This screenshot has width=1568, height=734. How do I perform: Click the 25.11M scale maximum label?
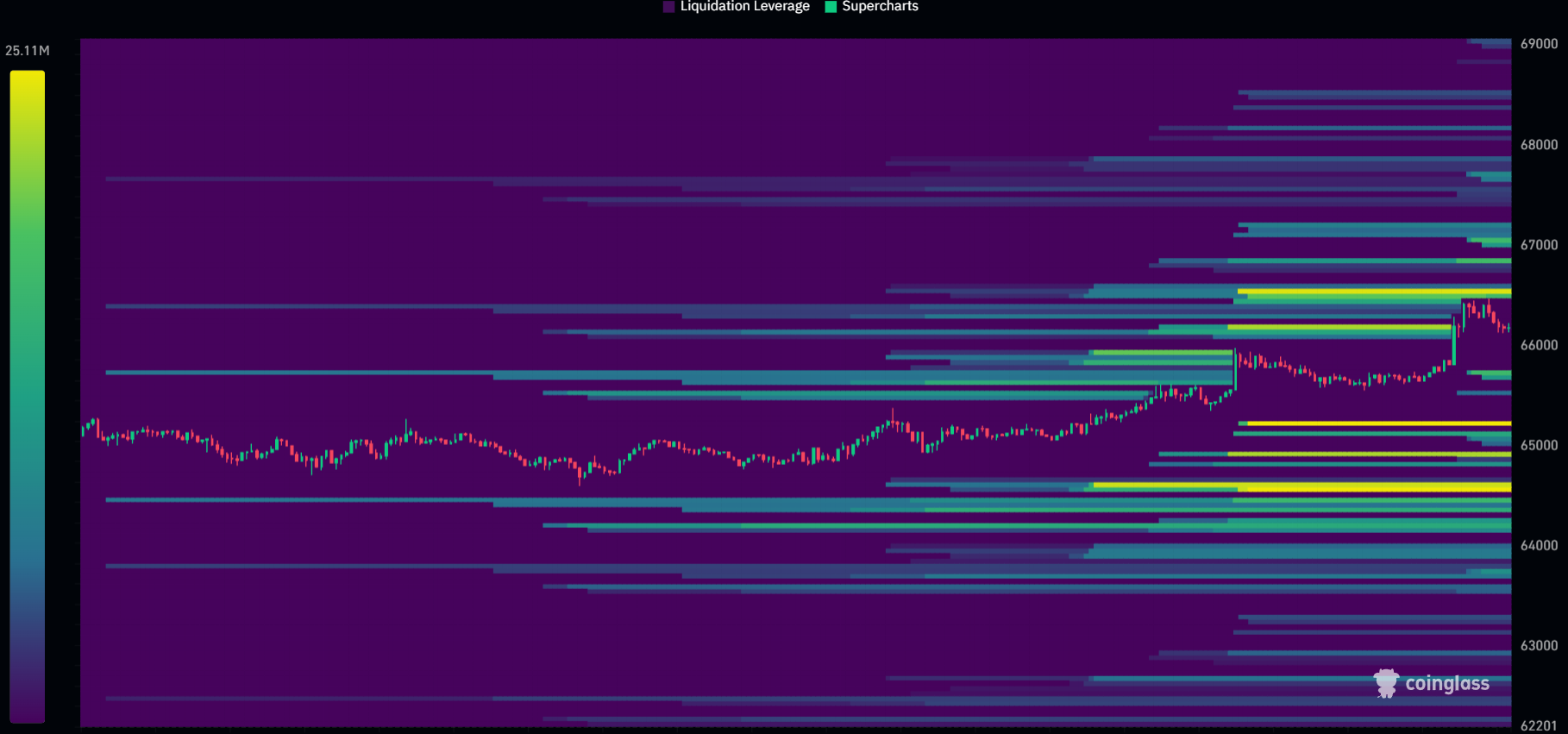pos(28,51)
